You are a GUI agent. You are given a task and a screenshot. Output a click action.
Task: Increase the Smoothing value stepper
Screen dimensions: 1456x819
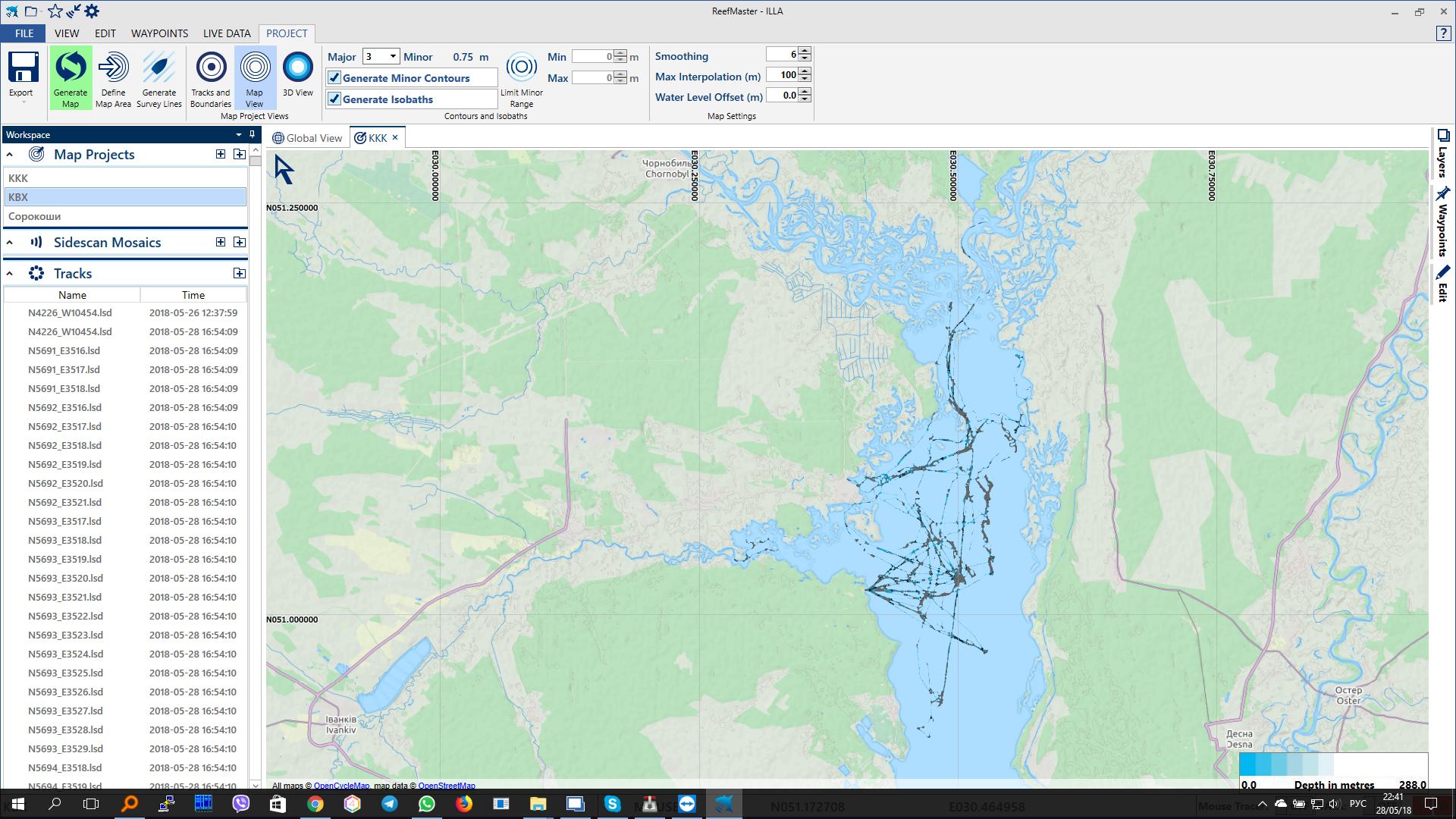tap(805, 51)
